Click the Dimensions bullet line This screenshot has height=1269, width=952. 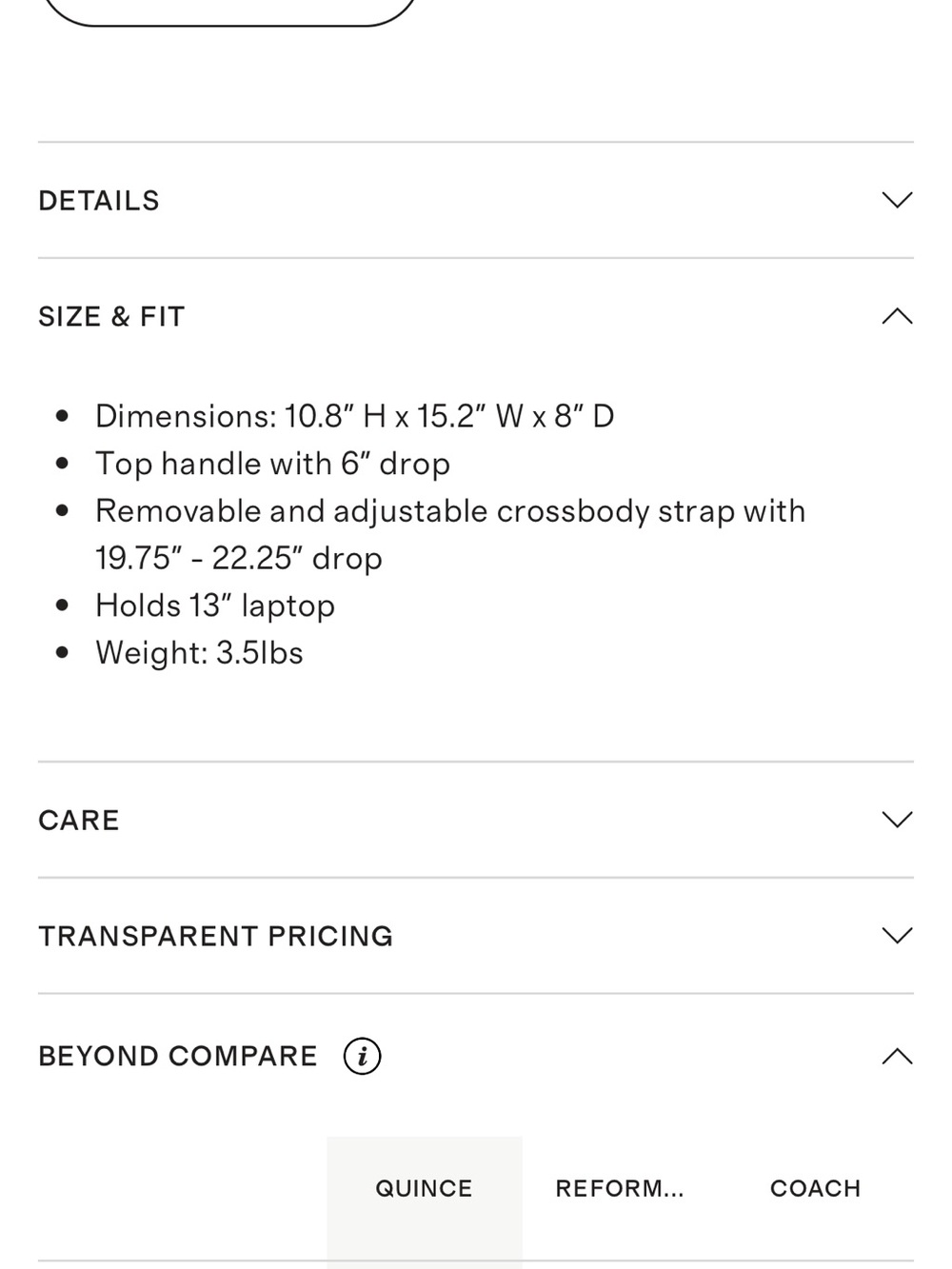354,416
